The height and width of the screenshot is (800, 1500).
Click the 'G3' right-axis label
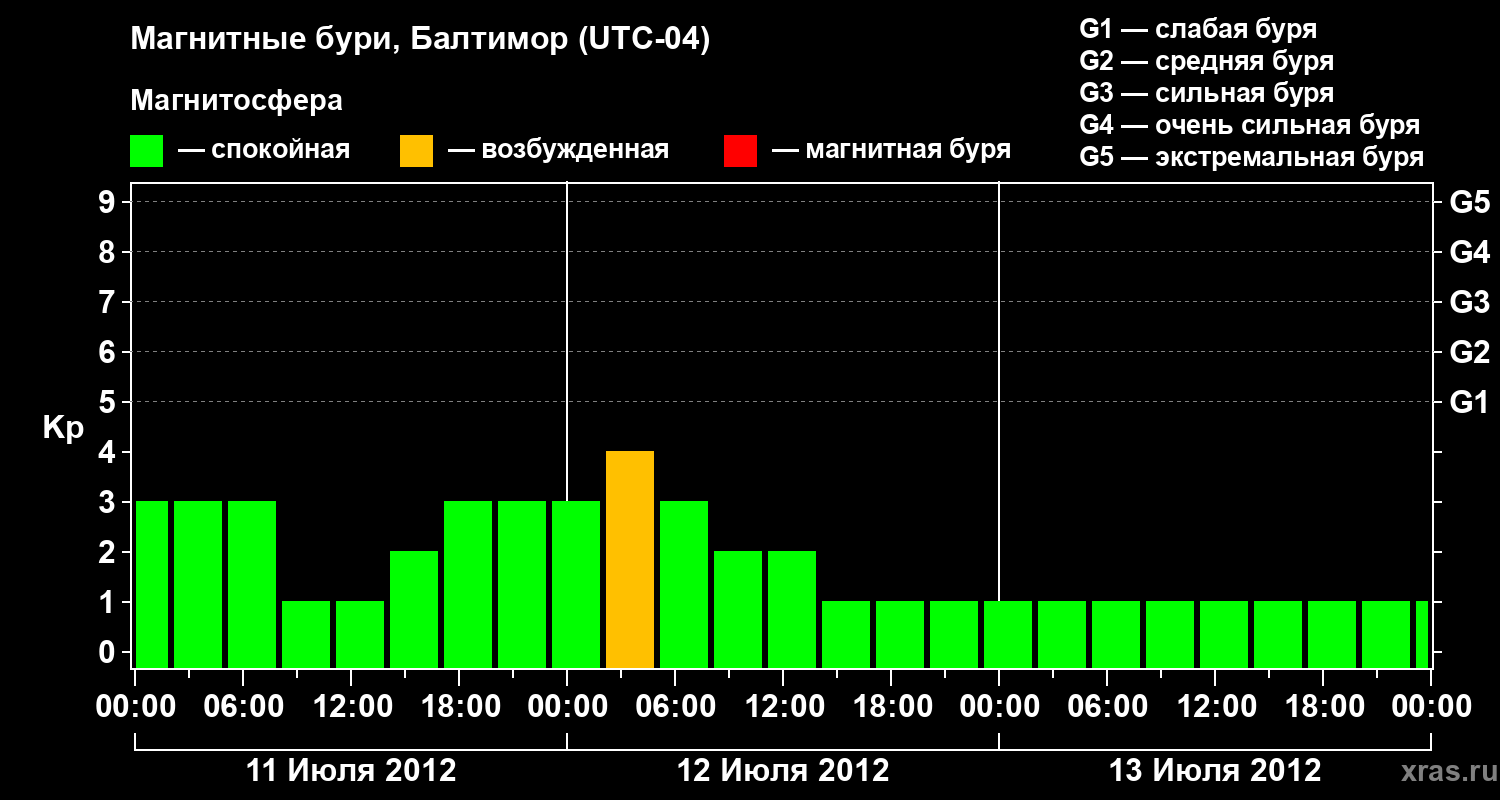point(1470,302)
